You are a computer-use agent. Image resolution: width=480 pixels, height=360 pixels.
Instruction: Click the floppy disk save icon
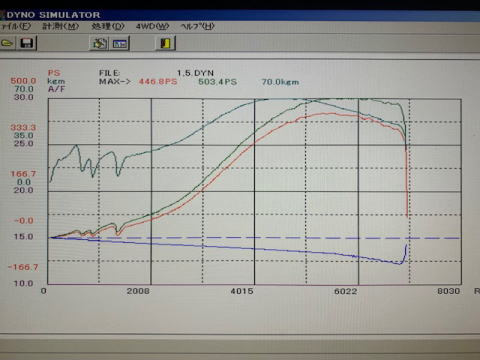(x=26, y=43)
